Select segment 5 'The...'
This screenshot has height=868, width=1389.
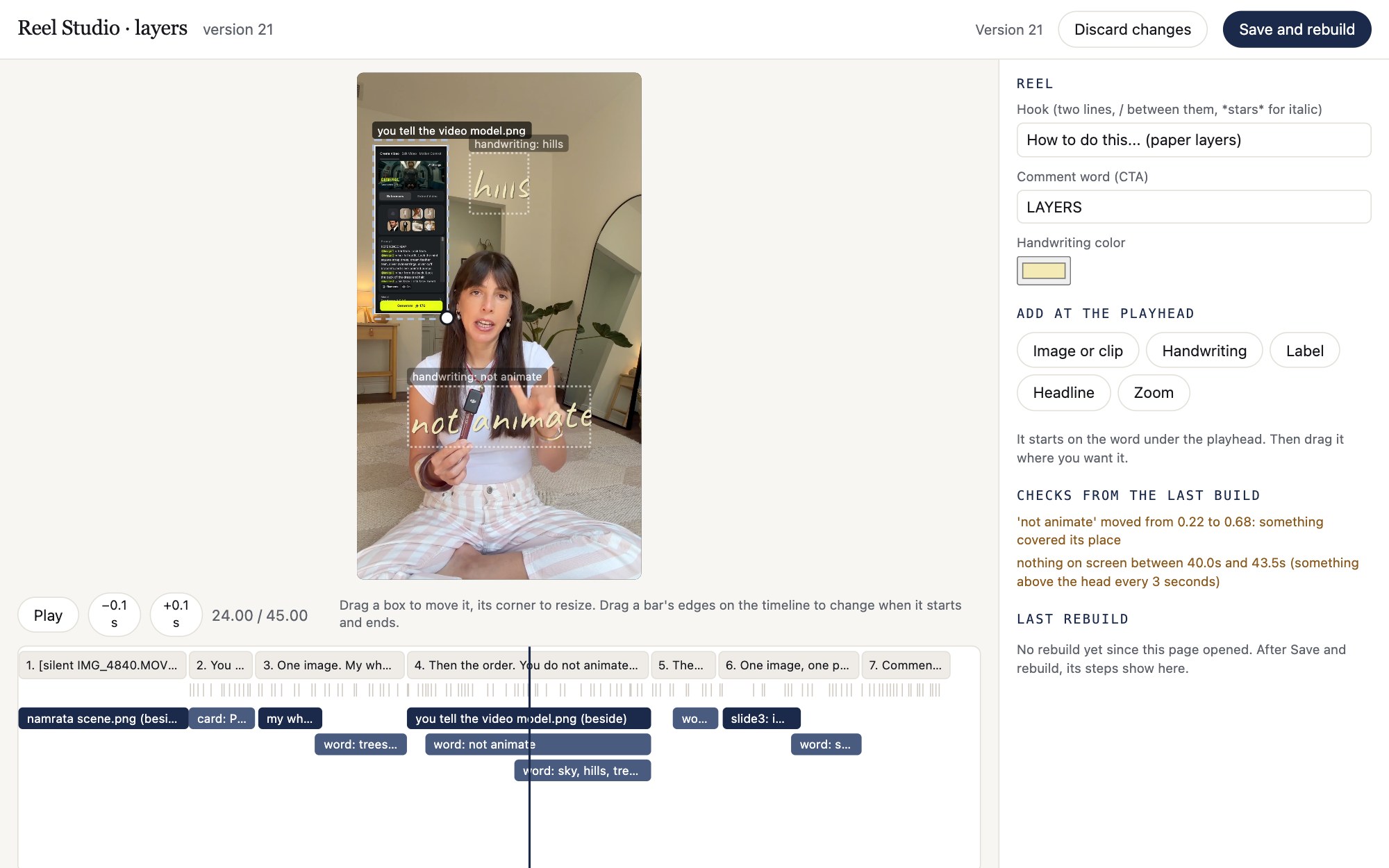coord(683,665)
